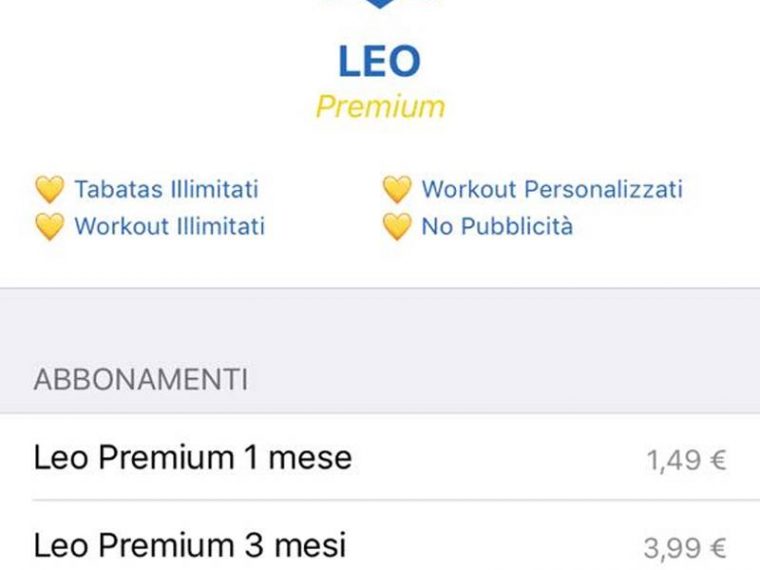Click the top border of the subscriptions list
The height and width of the screenshot is (570, 760).
point(380,413)
